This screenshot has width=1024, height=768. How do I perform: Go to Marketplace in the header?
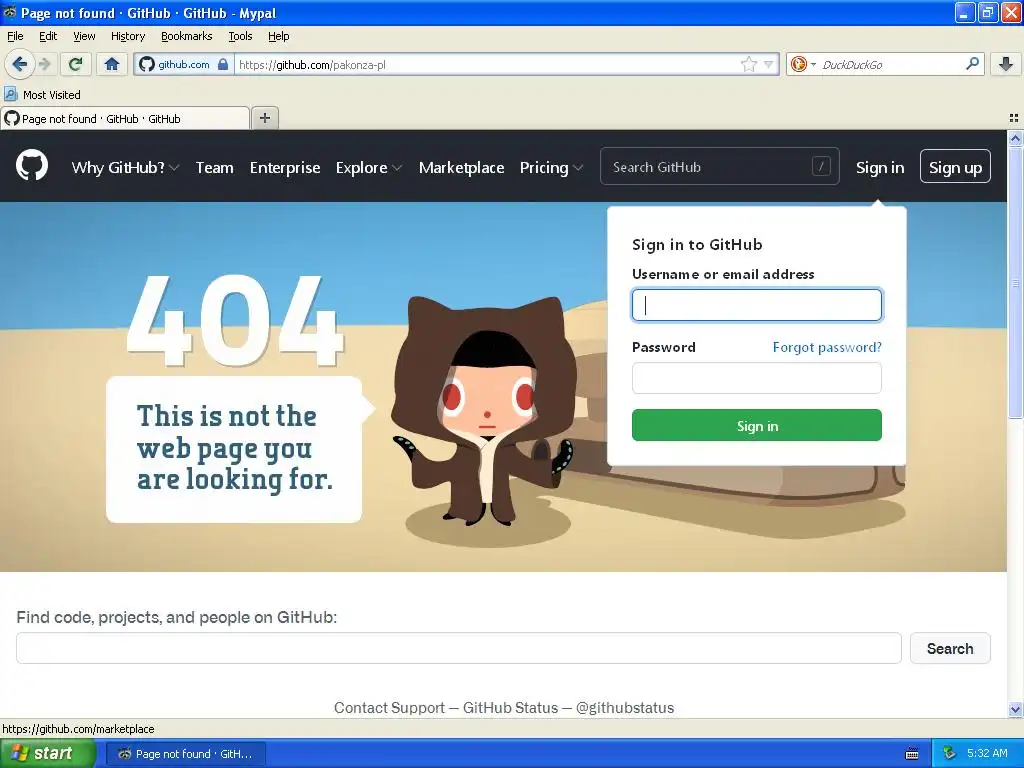[x=461, y=168]
